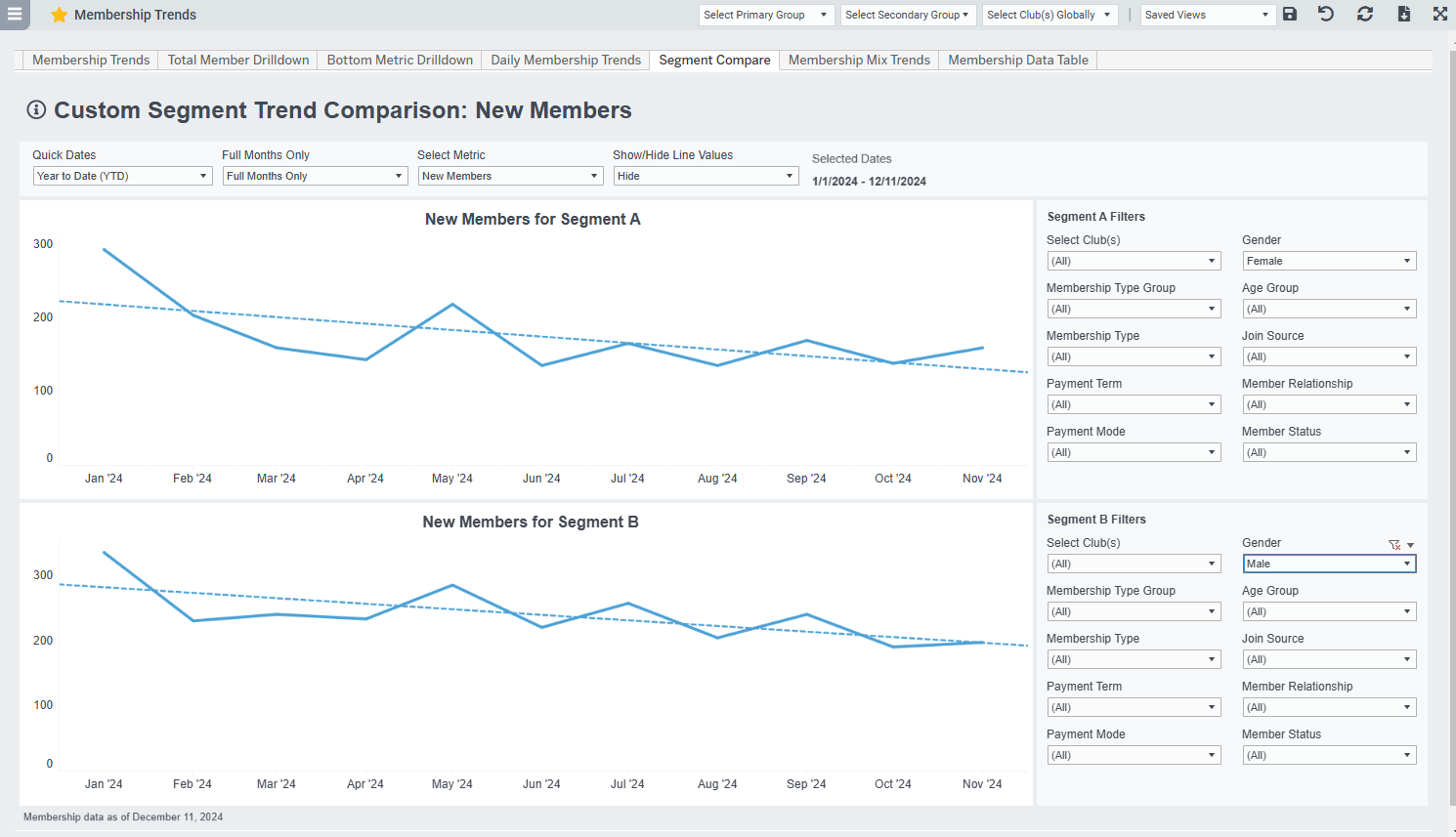Open the Select Metric dropdown
Screen dimensions: 1456x837
pos(510,176)
